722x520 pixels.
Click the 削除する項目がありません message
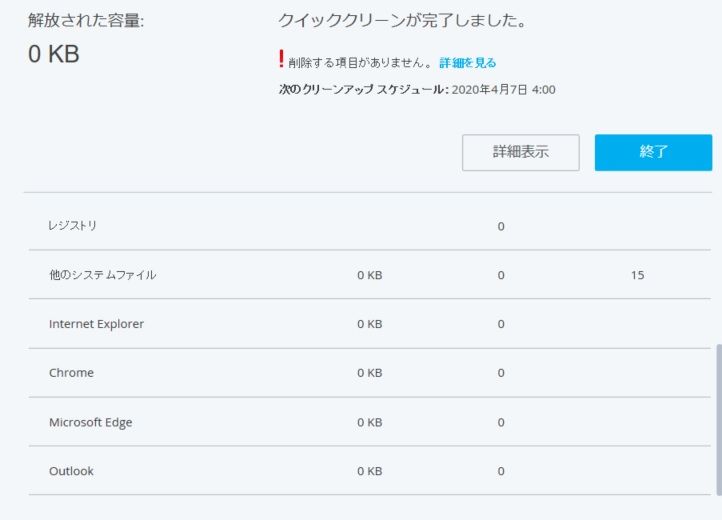(x=360, y=63)
